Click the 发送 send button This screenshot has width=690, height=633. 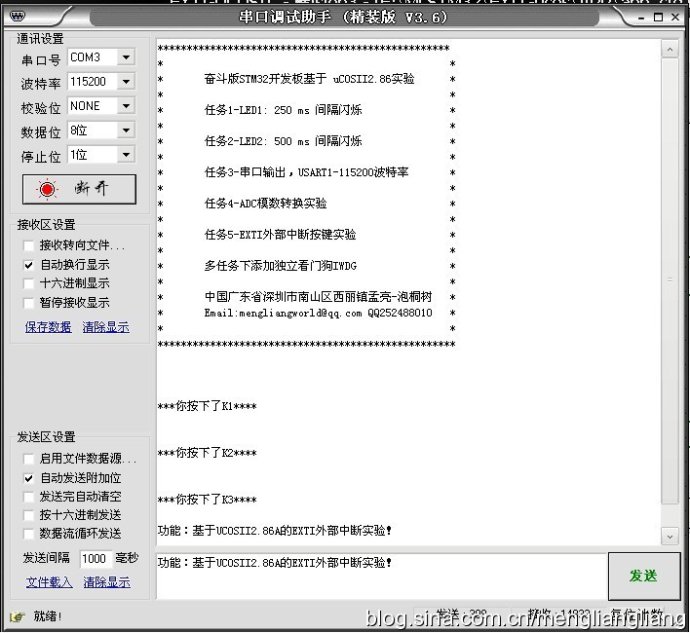point(644,576)
